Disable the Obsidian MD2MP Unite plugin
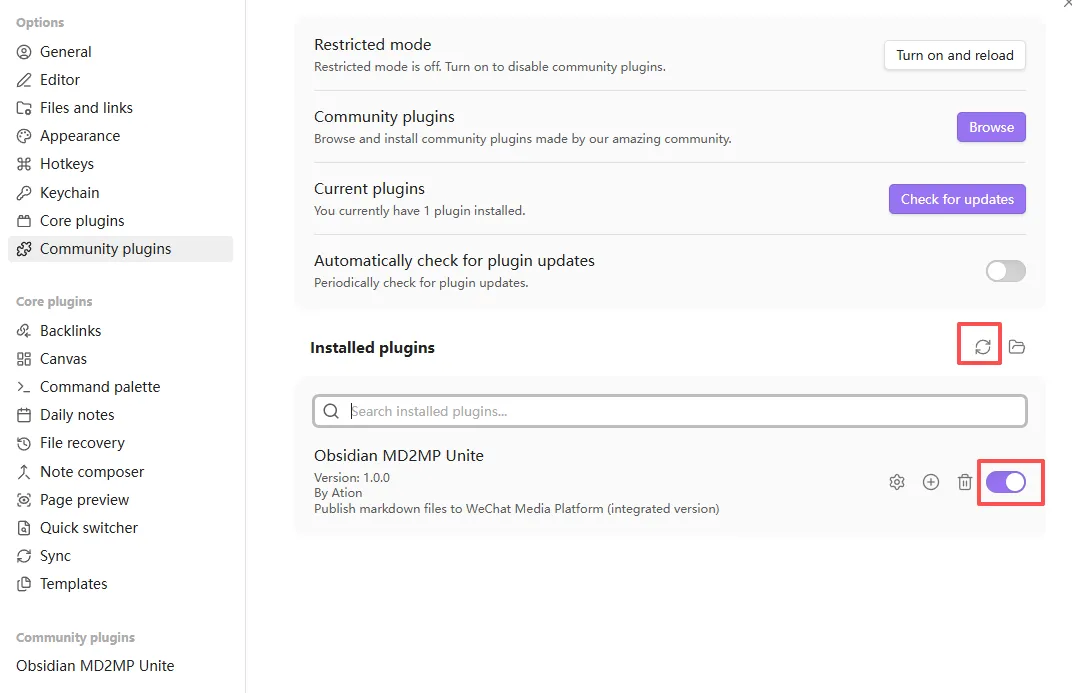Image resolution: width=1072 pixels, height=693 pixels. (1006, 482)
